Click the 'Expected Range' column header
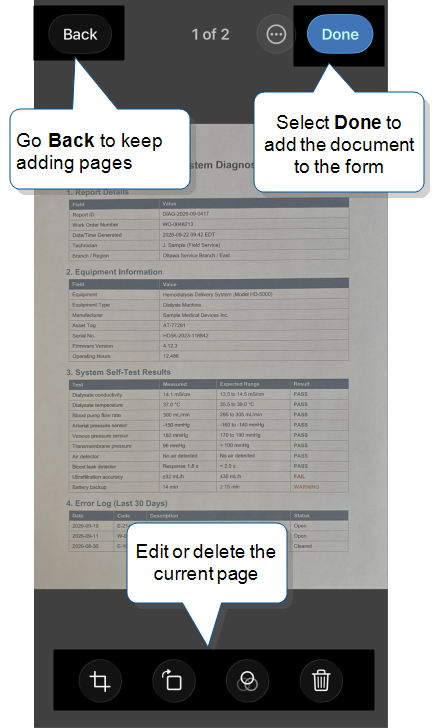 point(239,384)
